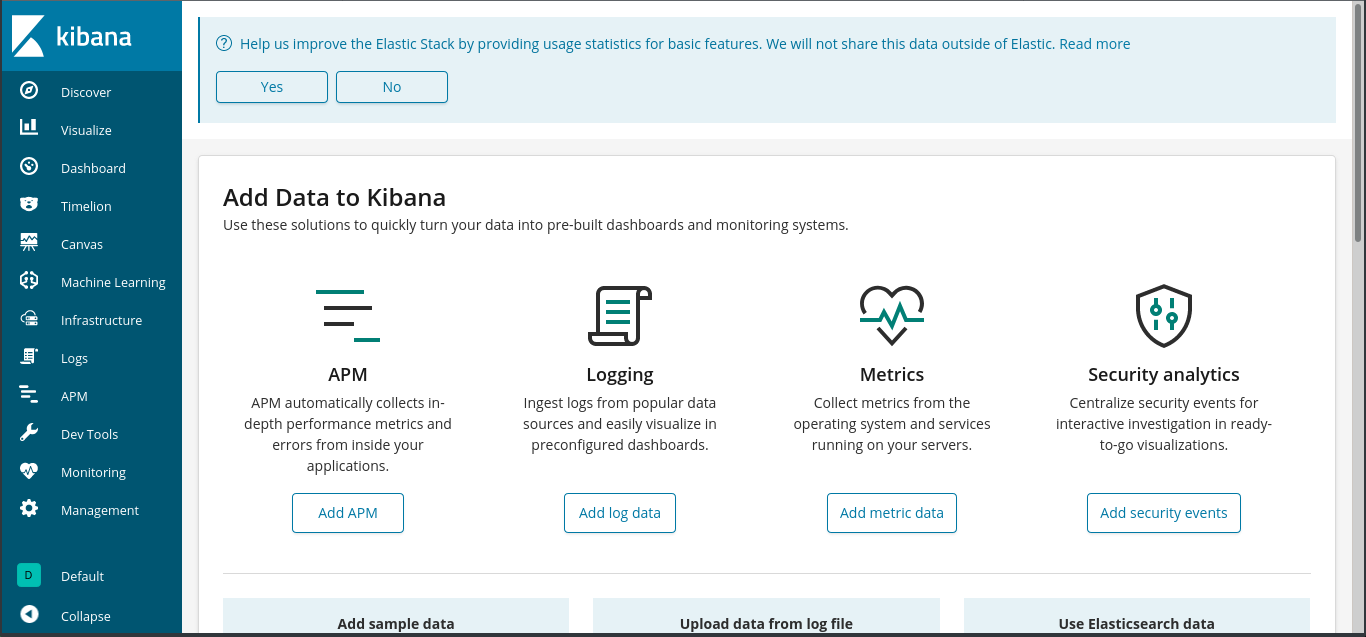Click the Canvas easel icon

click(29, 243)
